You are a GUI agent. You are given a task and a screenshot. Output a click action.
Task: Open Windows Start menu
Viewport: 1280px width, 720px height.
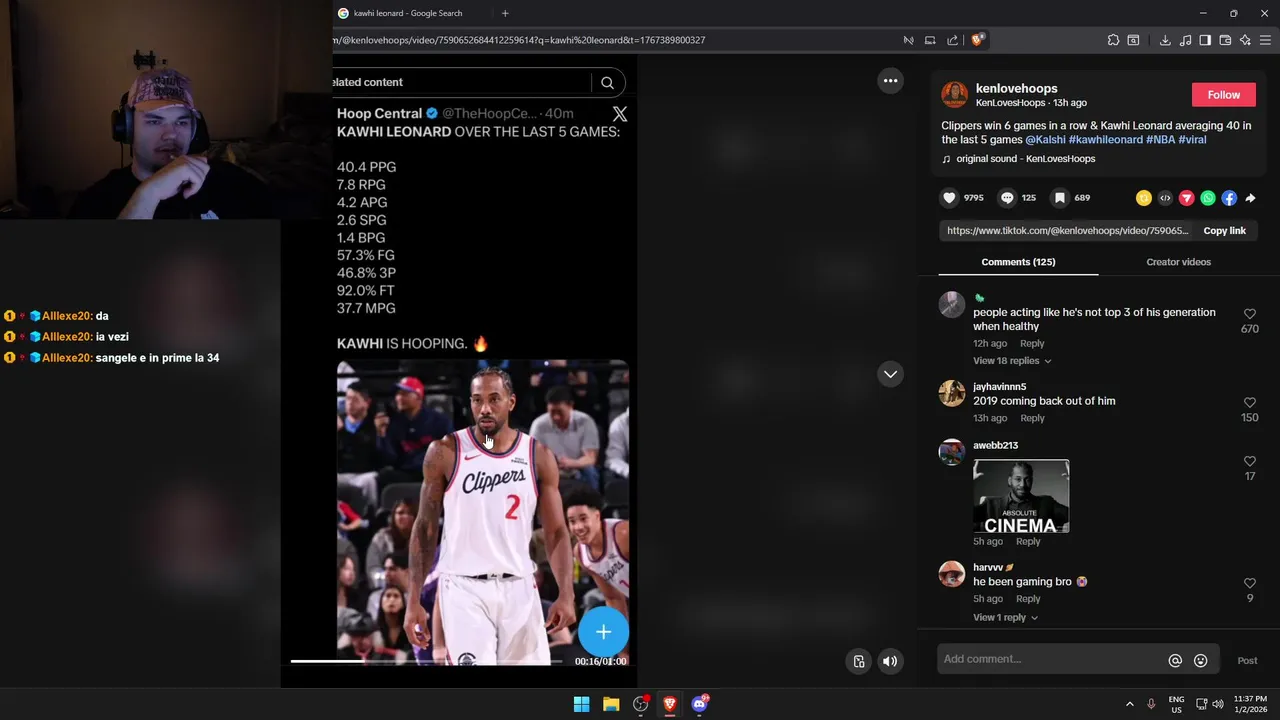(581, 704)
